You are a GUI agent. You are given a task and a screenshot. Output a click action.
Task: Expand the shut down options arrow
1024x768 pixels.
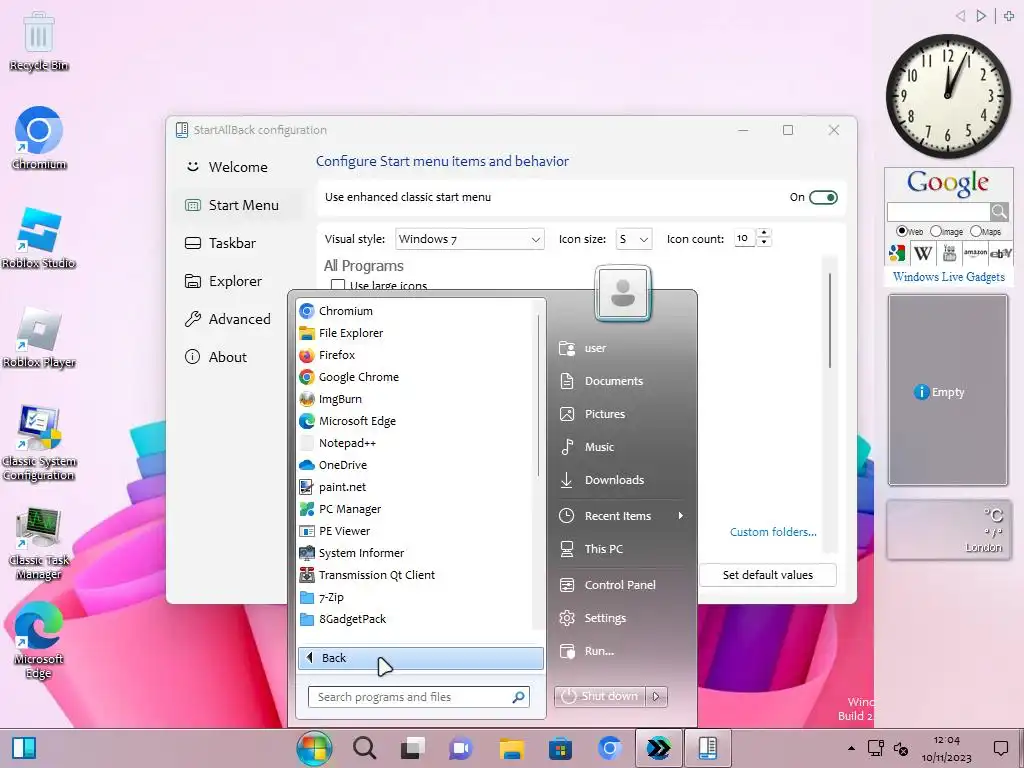coord(656,696)
